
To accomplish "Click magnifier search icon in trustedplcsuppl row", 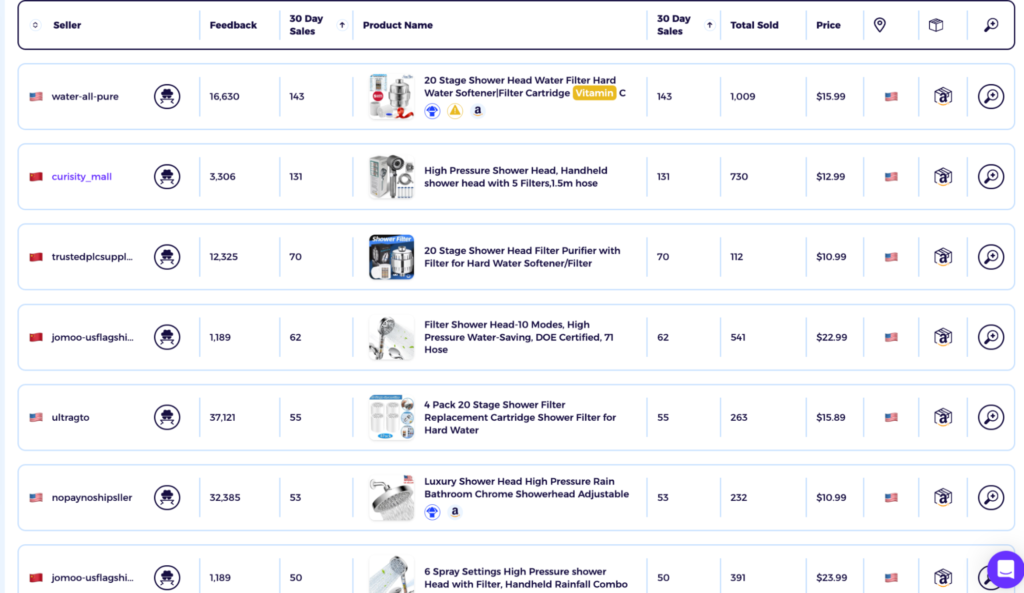I will pos(991,257).
